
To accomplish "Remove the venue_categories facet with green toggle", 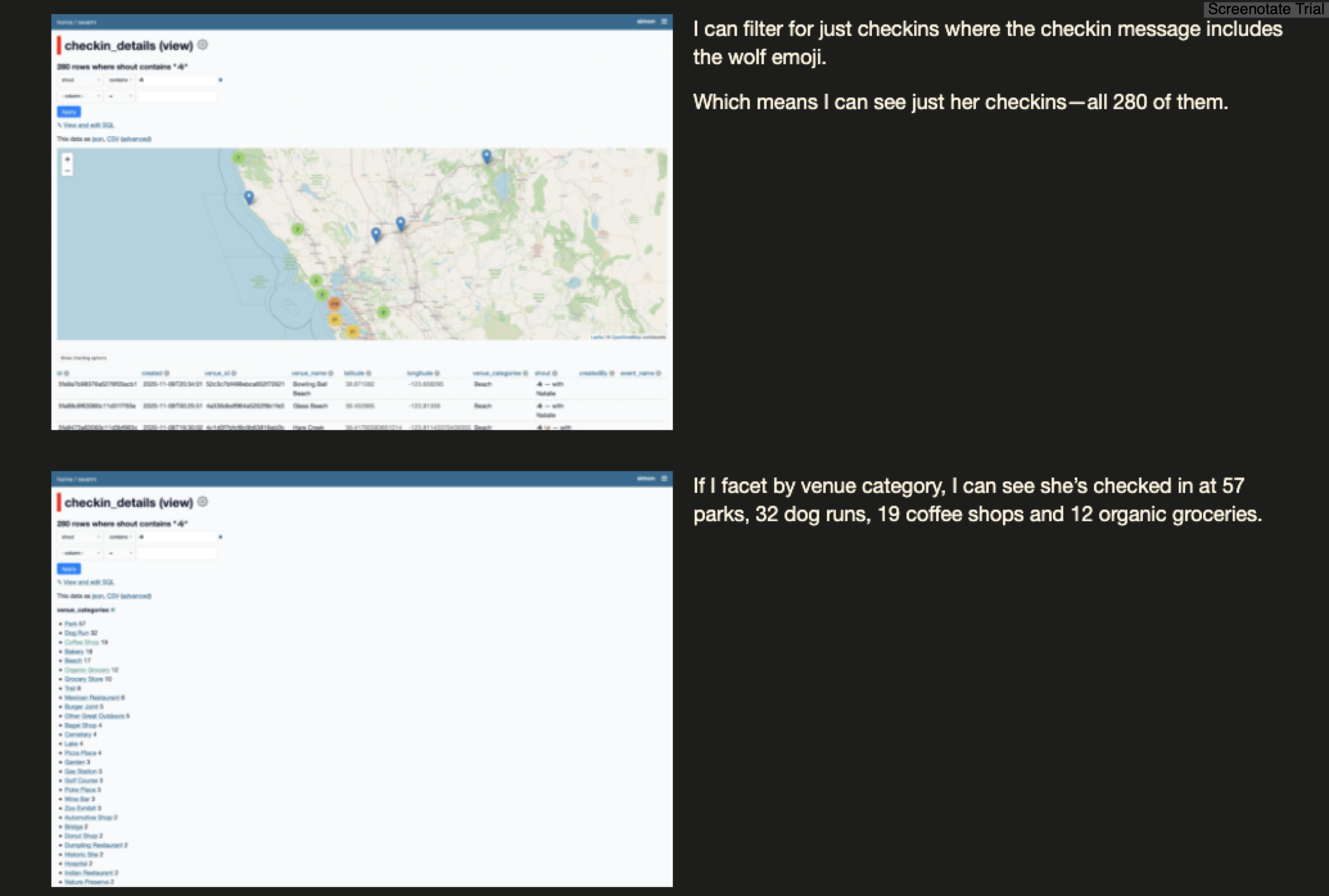I will (x=113, y=610).
